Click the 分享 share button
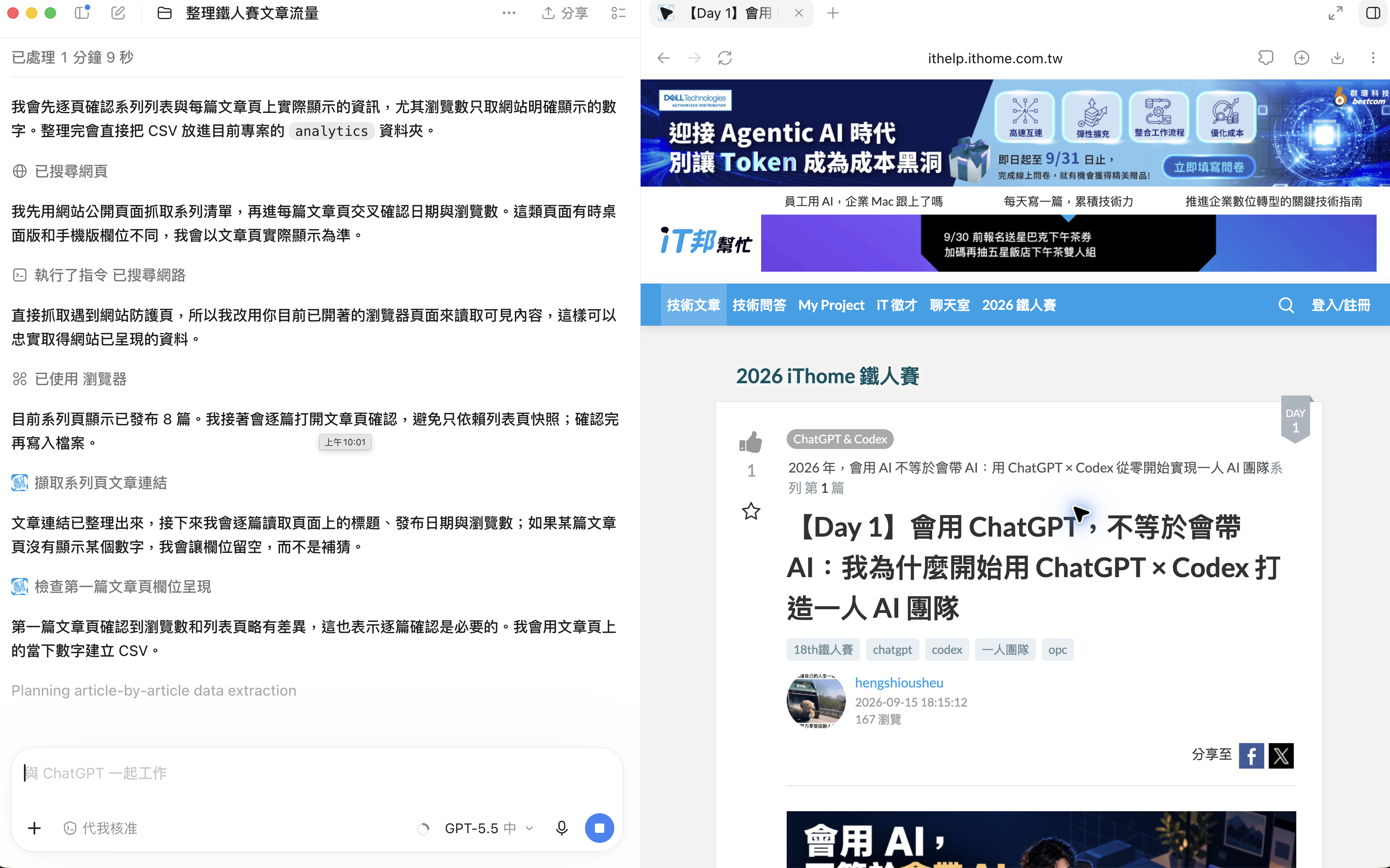The image size is (1390, 868). (565, 13)
